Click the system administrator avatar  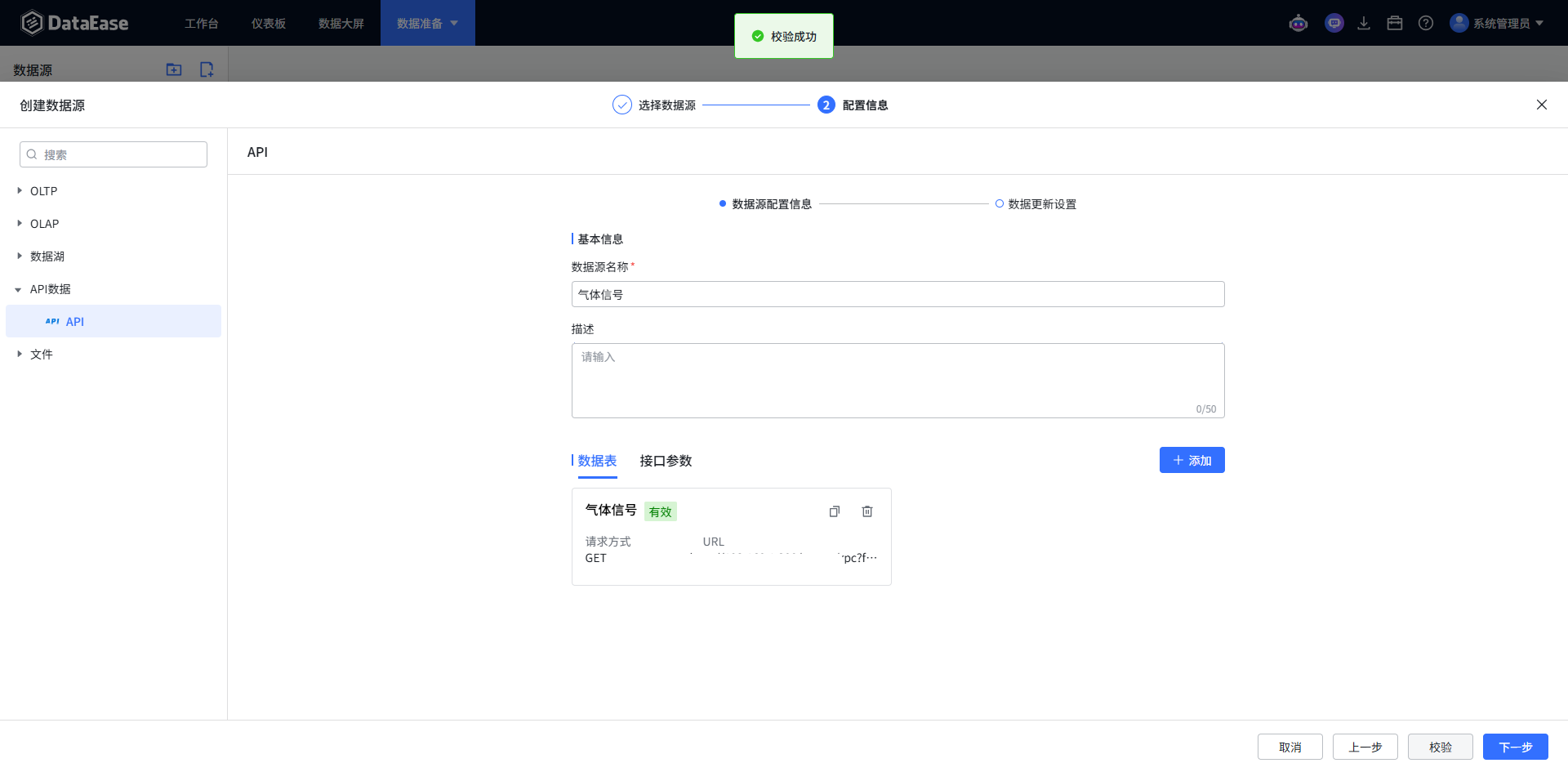click(1459, 23)
